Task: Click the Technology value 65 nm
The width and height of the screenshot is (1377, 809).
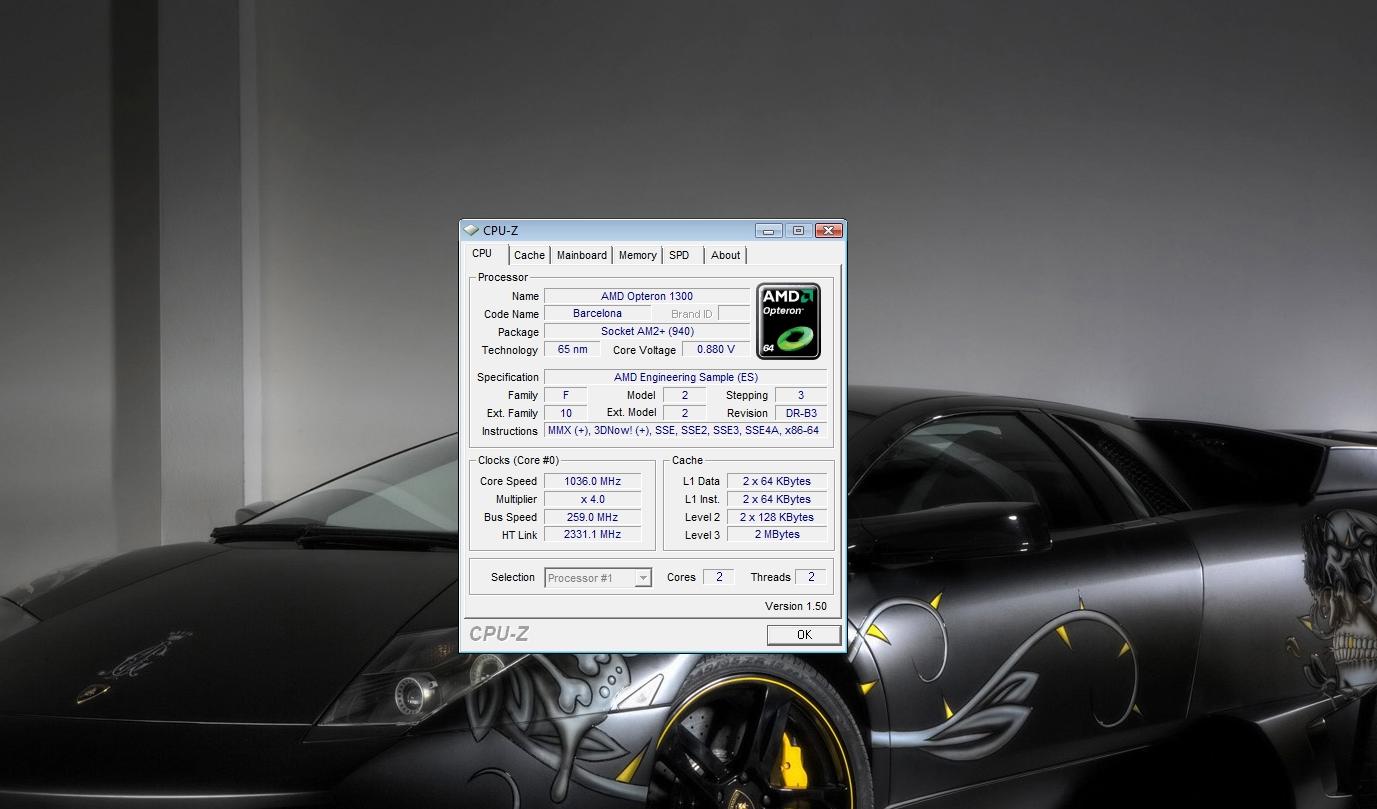Action: coord(572,350)
